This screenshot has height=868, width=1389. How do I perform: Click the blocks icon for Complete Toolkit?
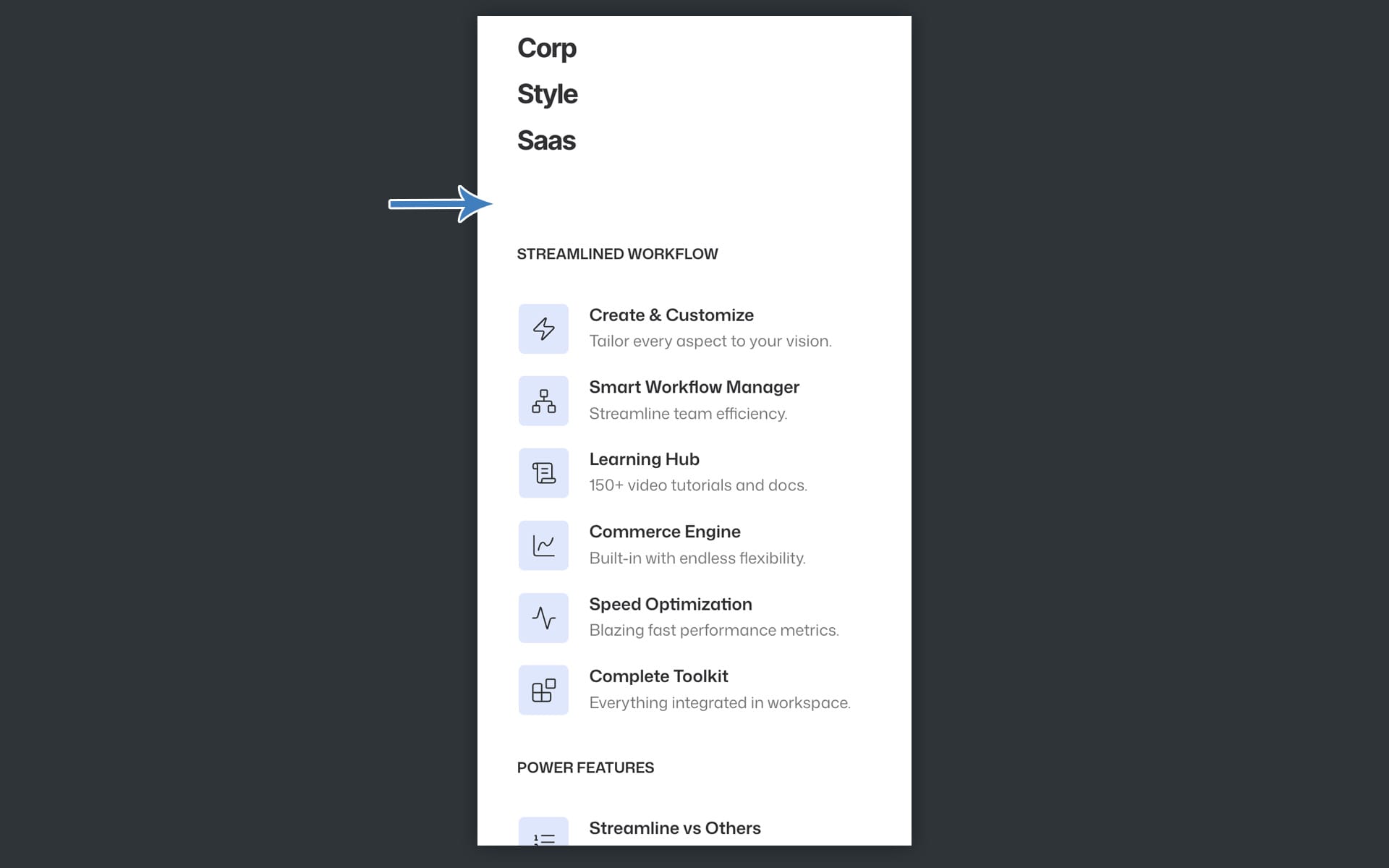click(x=543, y=690)
